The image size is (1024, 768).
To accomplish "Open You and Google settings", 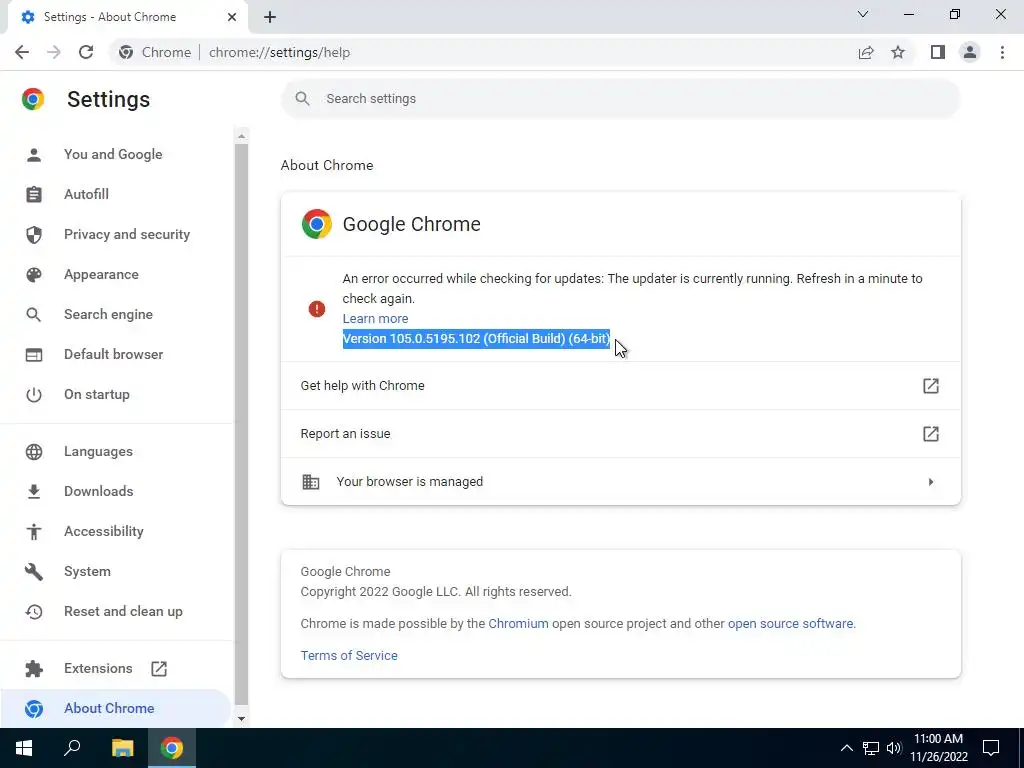I will [113, 154].
